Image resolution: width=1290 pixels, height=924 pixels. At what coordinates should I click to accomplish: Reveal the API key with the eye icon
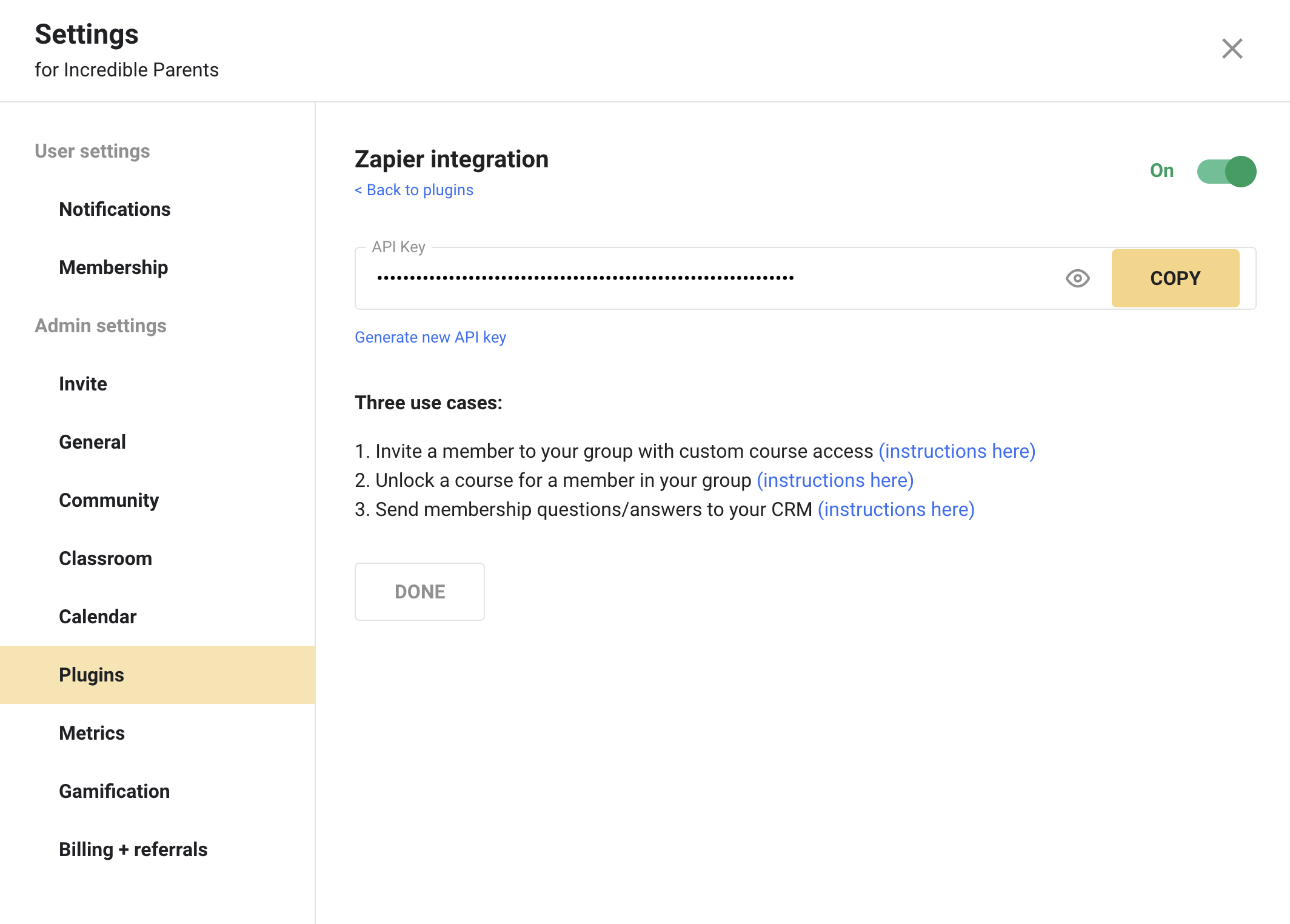1077,278
